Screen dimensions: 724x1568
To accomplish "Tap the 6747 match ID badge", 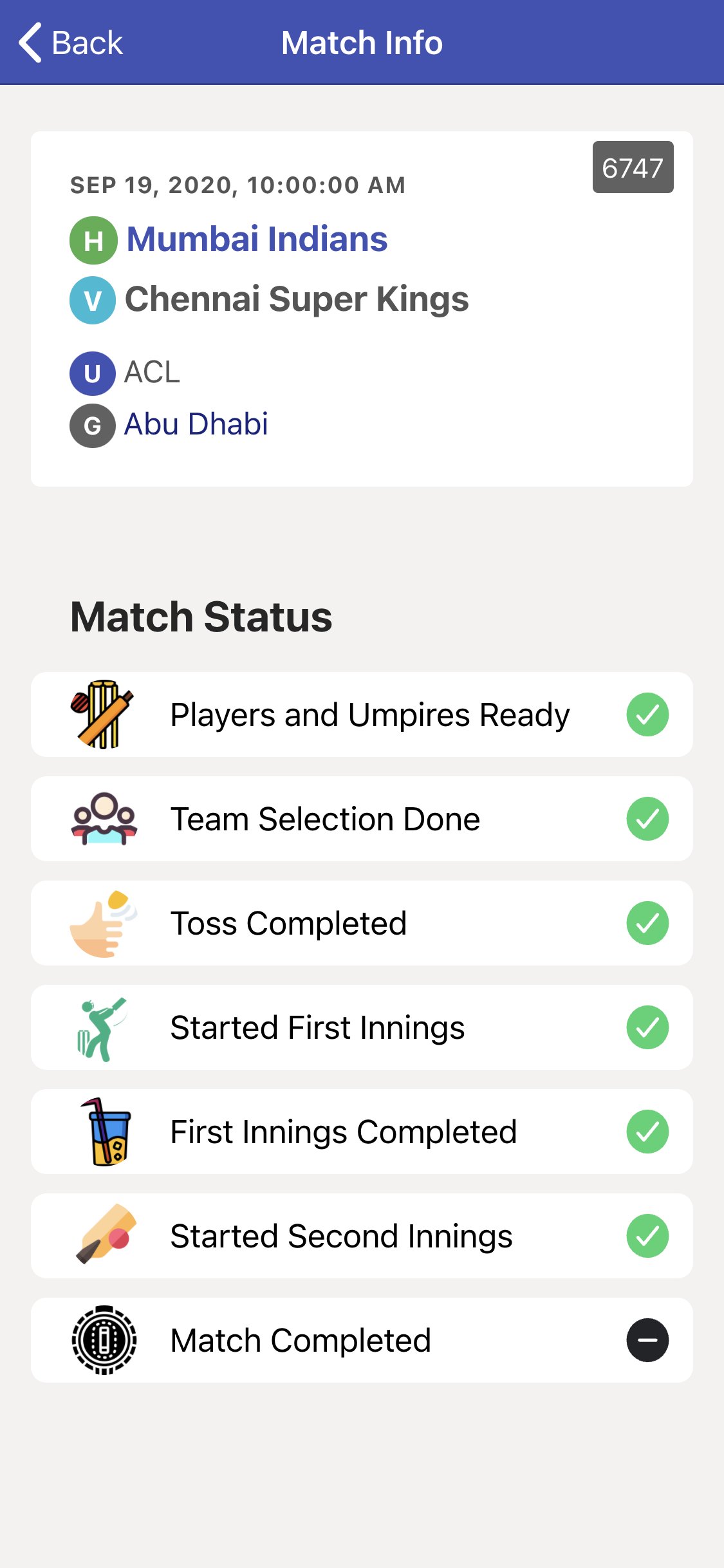I will pyautogui.click(x=633, y=167).
